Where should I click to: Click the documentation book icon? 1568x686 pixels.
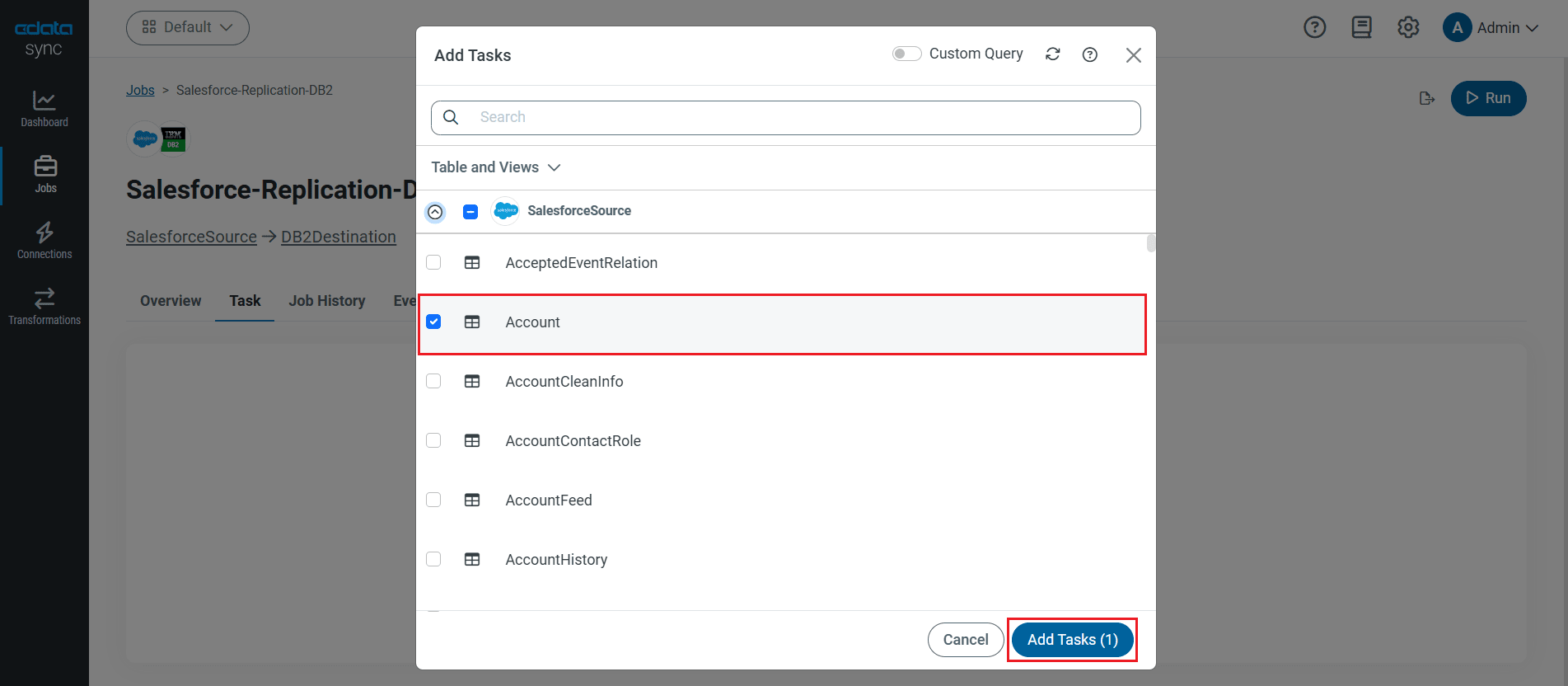pyautogui.click(x=1361, y=28)
